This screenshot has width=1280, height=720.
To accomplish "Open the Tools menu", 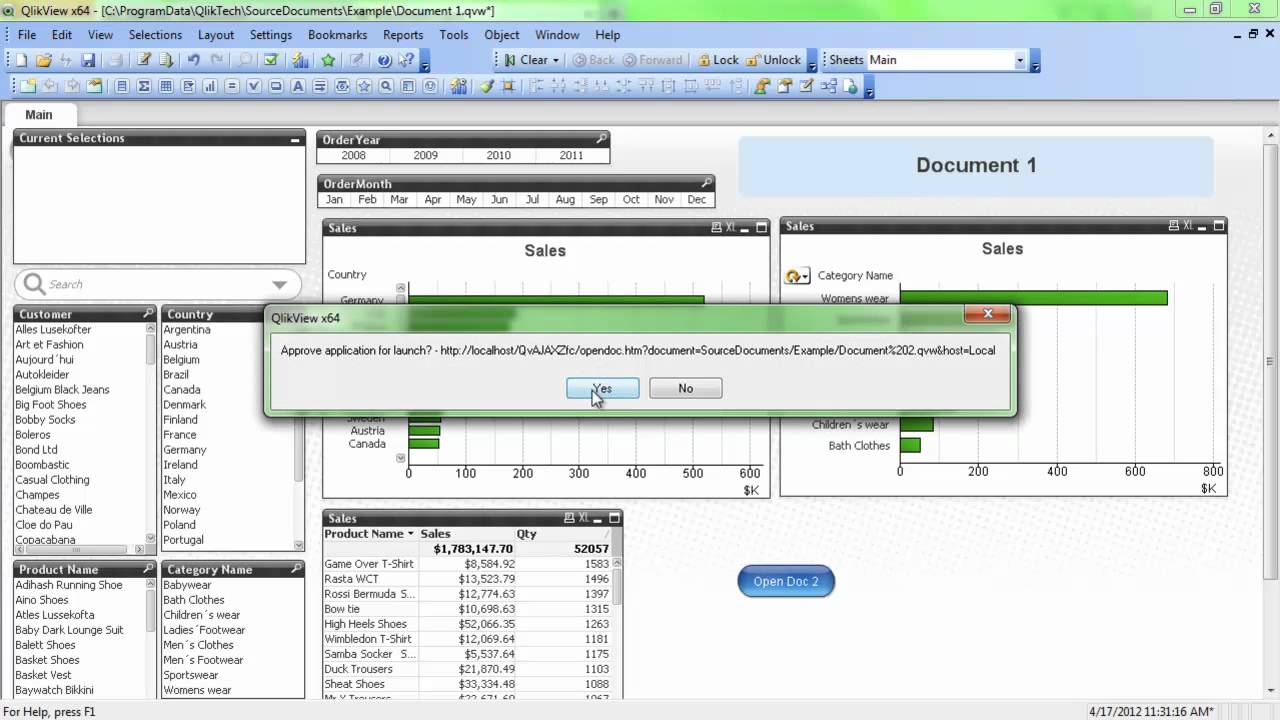I will 454,34.
